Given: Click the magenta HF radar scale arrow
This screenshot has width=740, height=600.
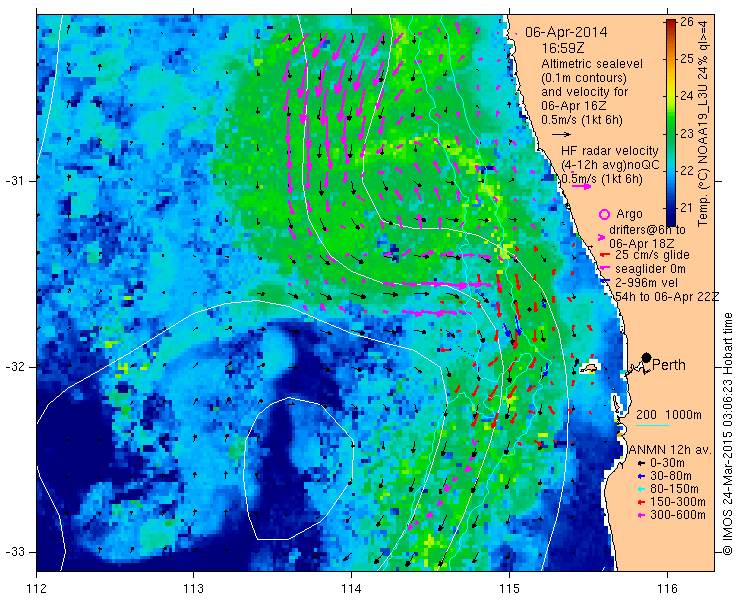Looking at the screenshot, I should [x=581, y=186].
